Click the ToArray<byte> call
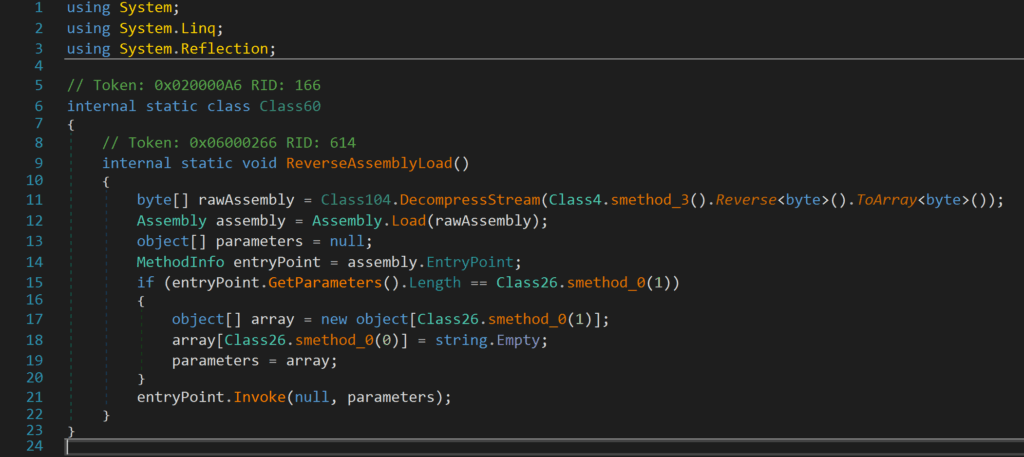 click(x=914, y=200)
